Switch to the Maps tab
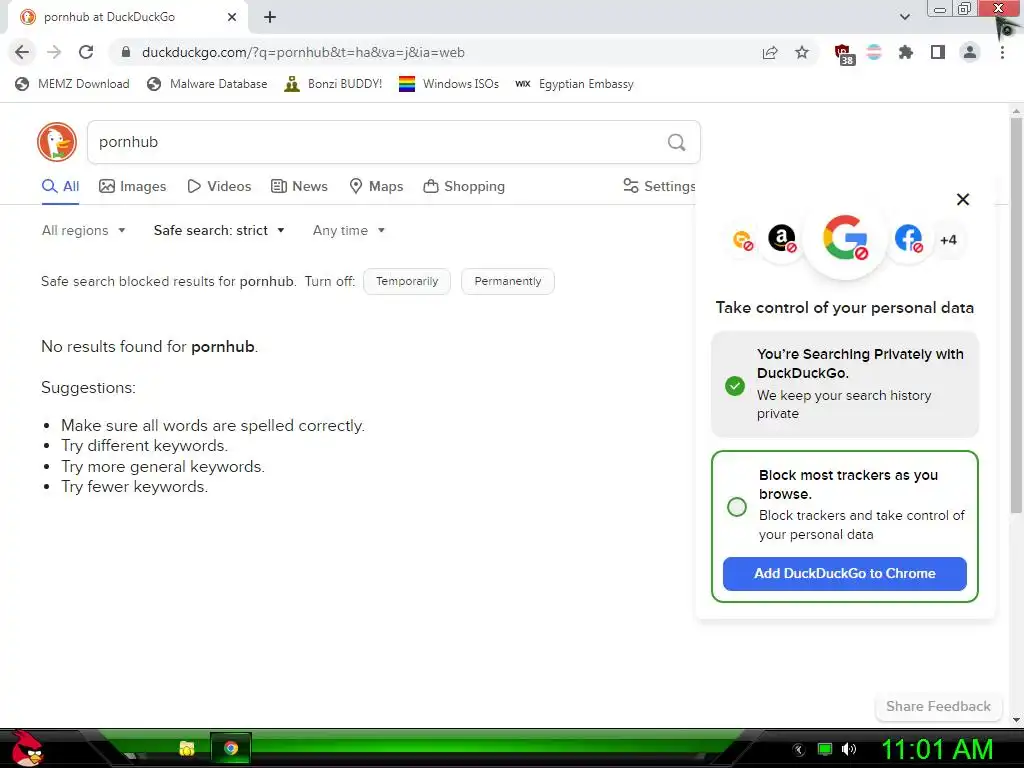Screen dimensions: 1024x768 coord(376,186)
